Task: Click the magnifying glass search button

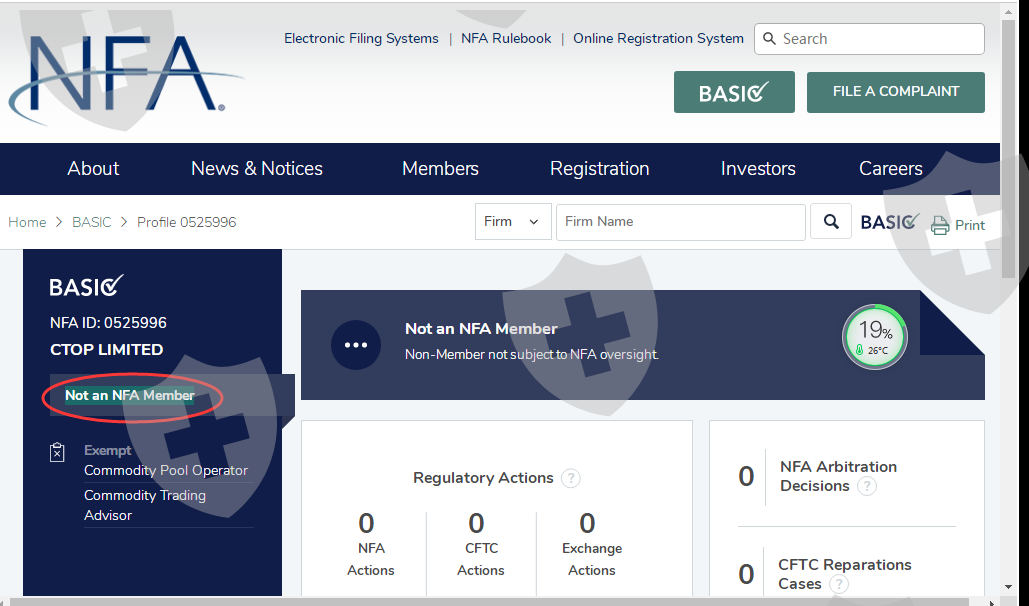Action: [x=831, y=222]
